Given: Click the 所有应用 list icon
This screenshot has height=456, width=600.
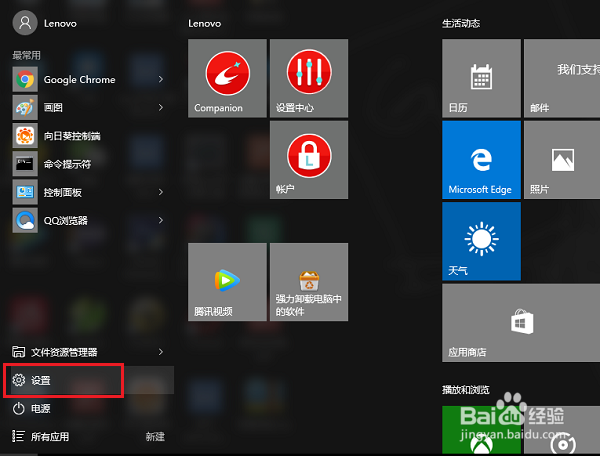Looking at the screenshot, I should coord(18,436).
